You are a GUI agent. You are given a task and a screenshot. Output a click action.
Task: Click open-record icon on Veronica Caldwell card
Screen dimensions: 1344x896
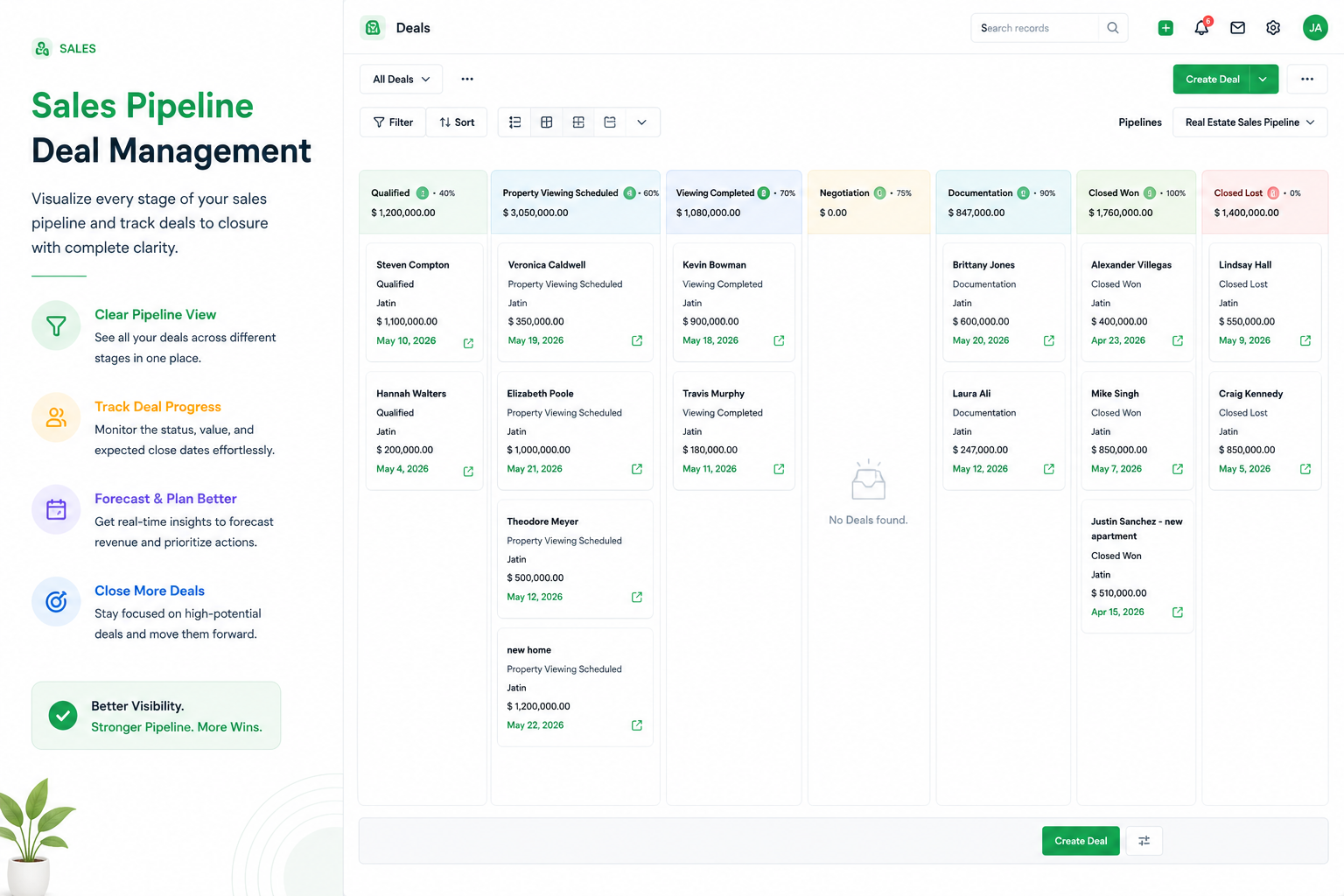pyautogui.click(x=637, y=340)
